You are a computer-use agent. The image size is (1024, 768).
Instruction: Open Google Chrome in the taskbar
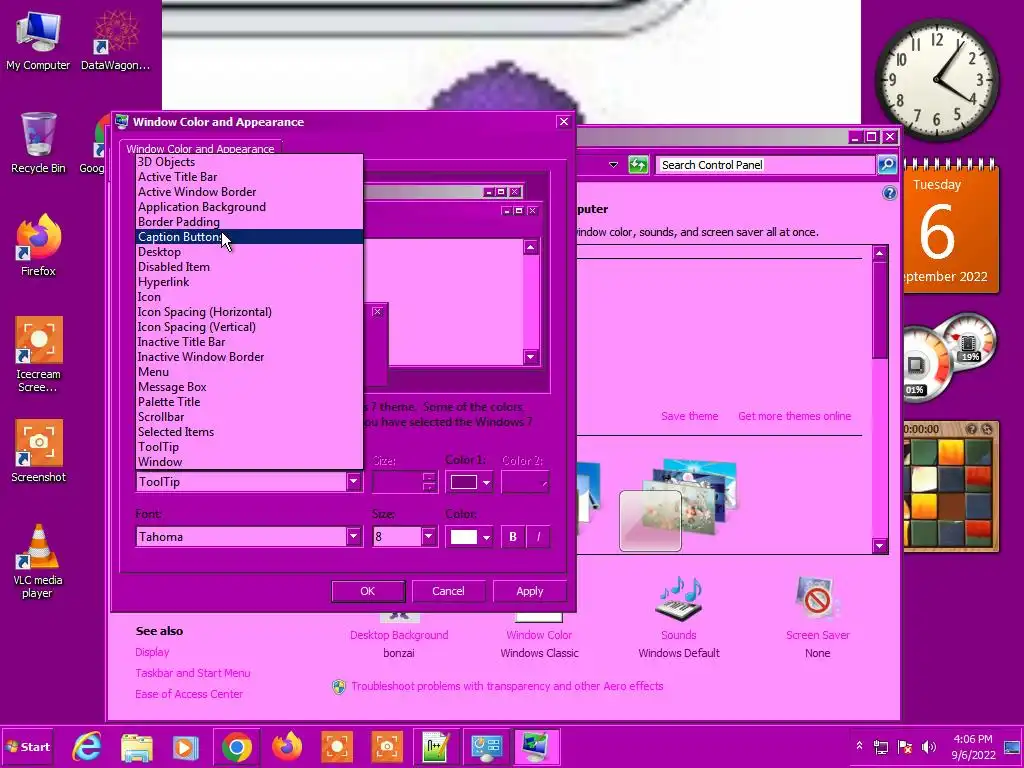(x=236, y=746)
